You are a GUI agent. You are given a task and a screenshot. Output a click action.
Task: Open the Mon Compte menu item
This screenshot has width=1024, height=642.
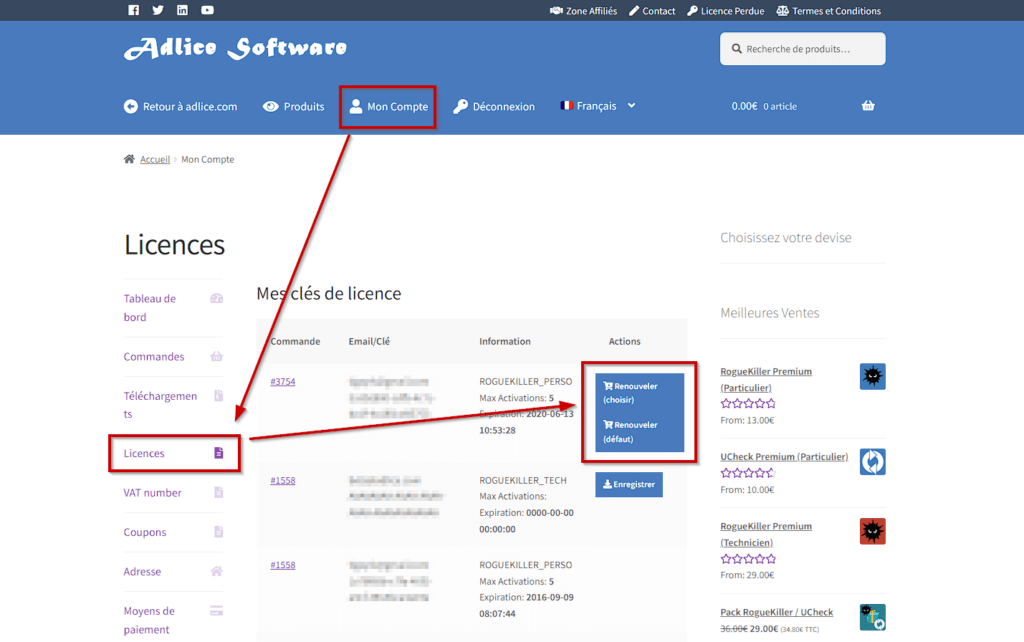click(388, 107)
